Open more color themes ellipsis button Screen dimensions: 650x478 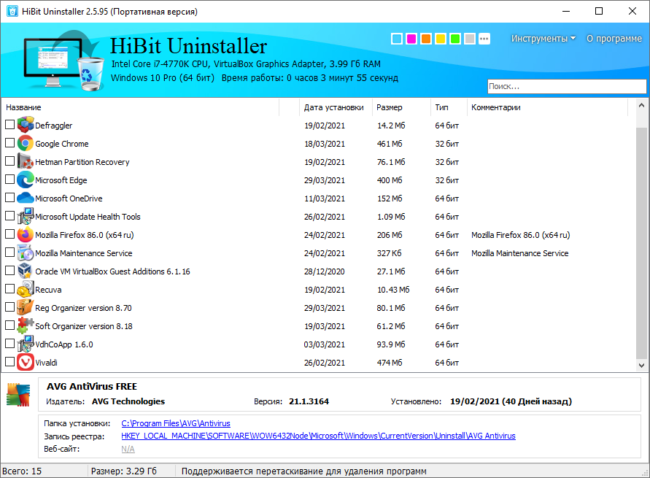[484, 39]
